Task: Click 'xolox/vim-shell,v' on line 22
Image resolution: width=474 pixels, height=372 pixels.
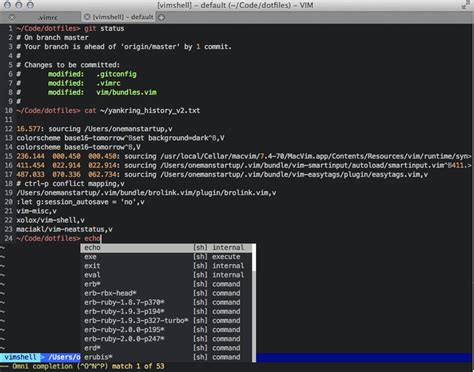Action: [50, 220]
